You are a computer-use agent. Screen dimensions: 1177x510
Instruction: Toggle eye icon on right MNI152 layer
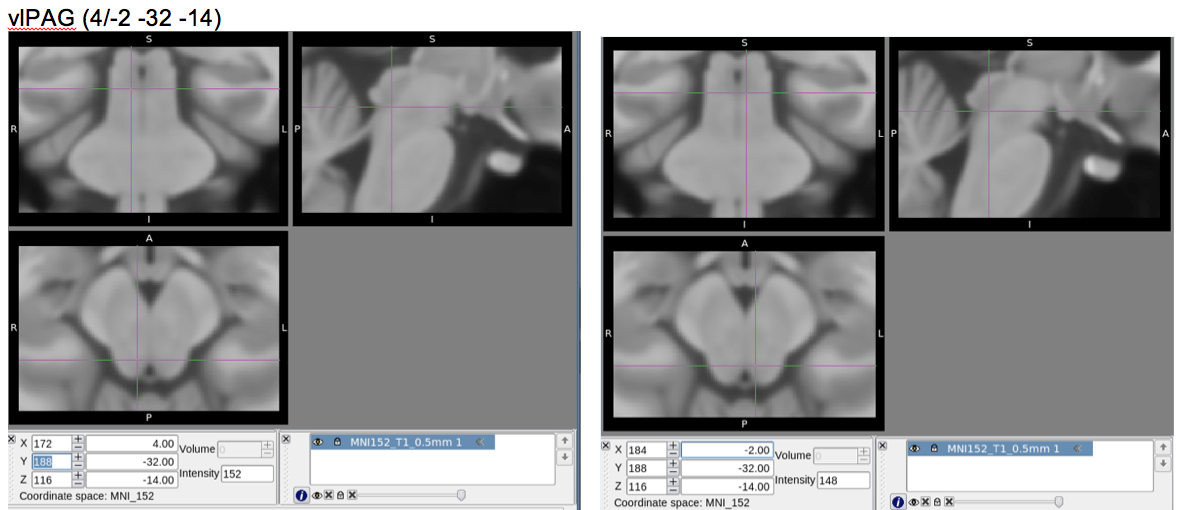pos(914,449)
